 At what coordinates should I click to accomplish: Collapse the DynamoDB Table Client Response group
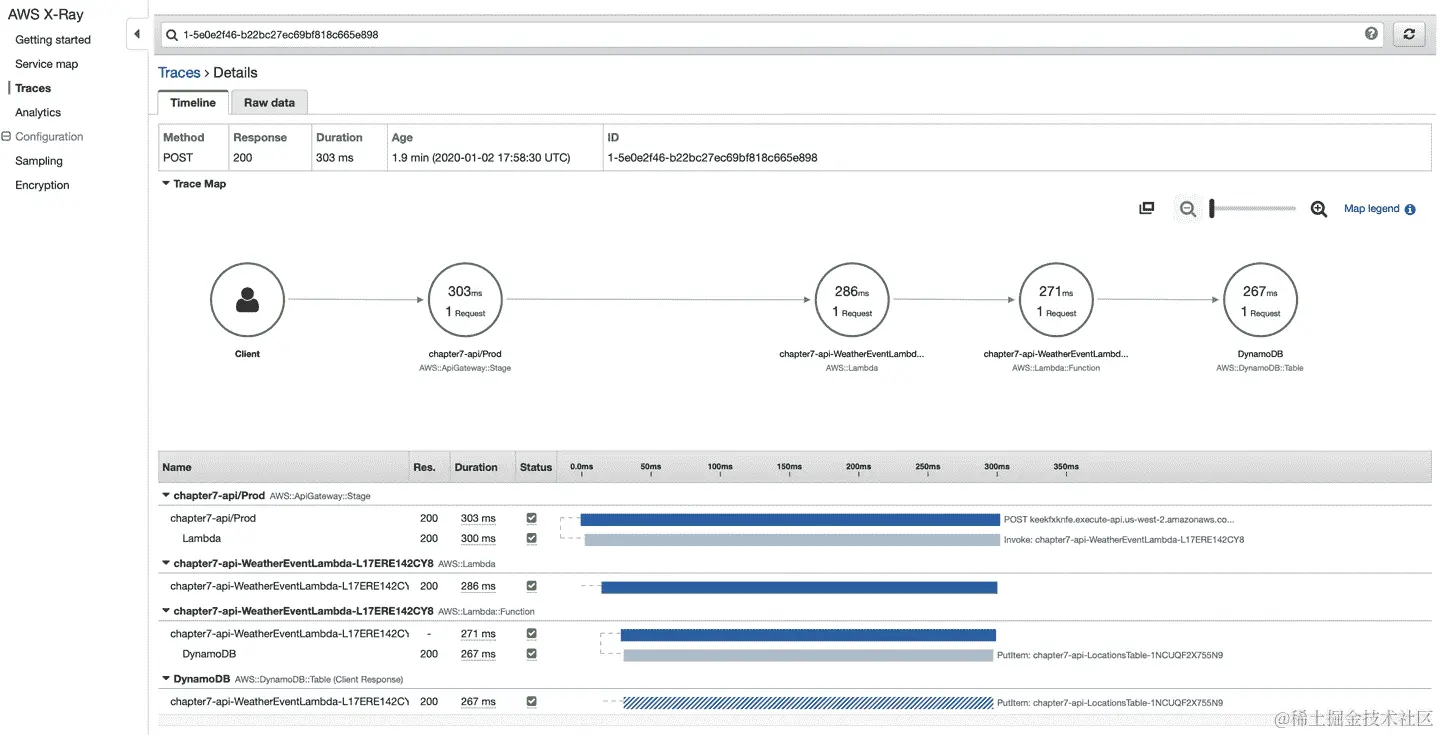pyautogui.click(x=166, y=679)
